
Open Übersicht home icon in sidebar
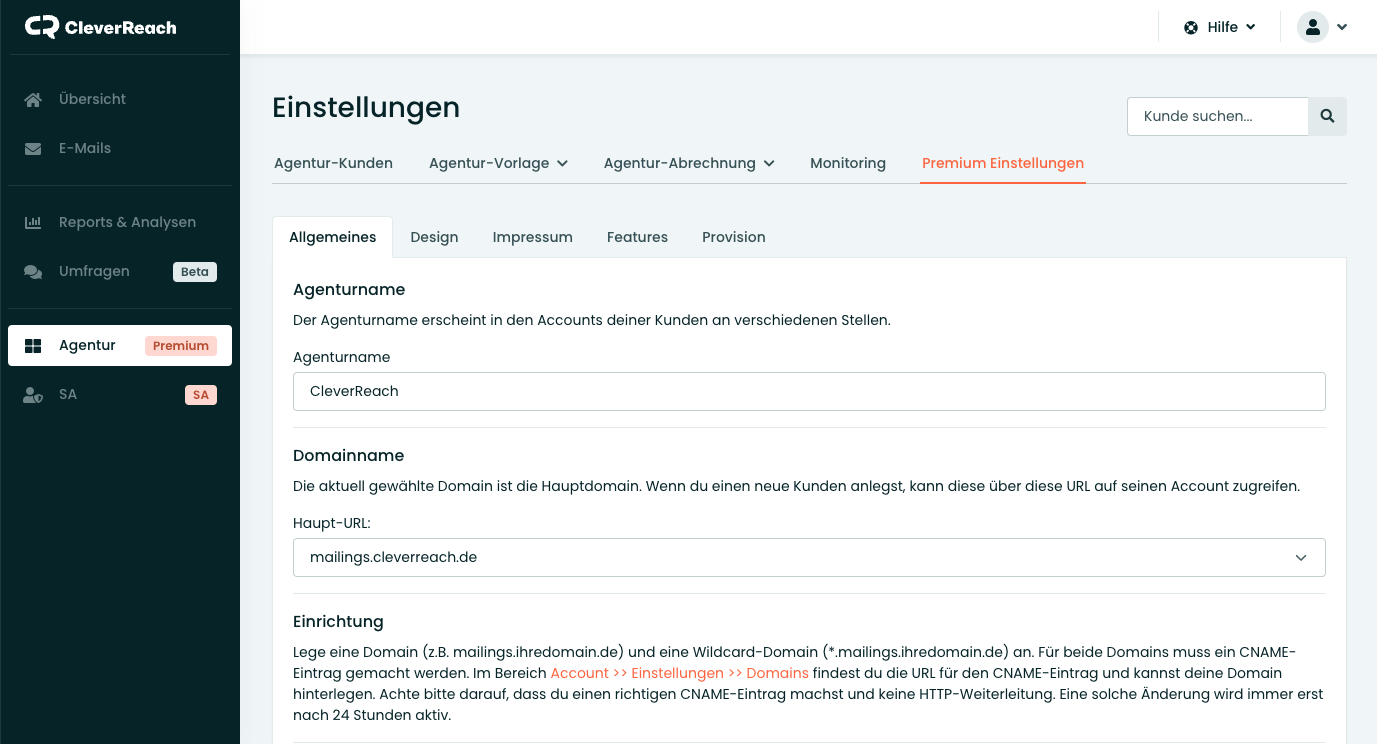[33, 99]
